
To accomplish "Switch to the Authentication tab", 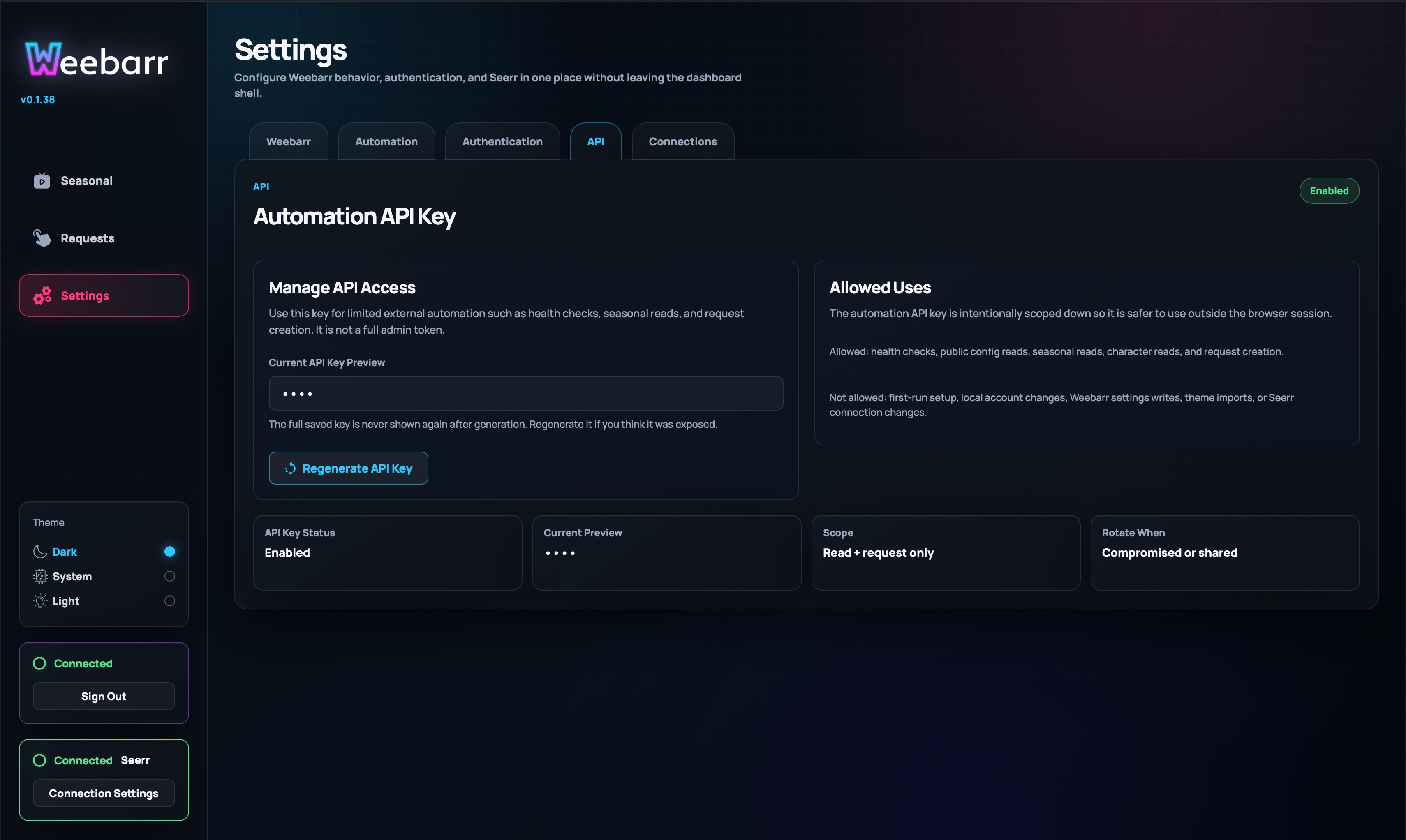I will (x=502, y=141).
